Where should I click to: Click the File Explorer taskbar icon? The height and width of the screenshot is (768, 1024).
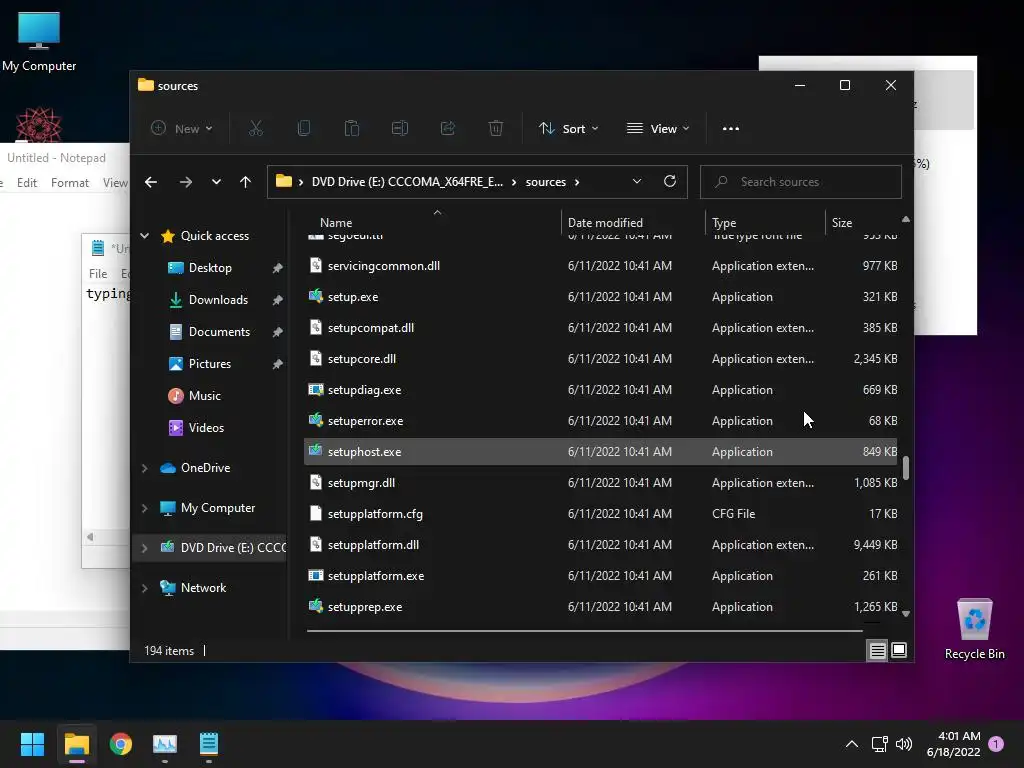coord(76,744)
